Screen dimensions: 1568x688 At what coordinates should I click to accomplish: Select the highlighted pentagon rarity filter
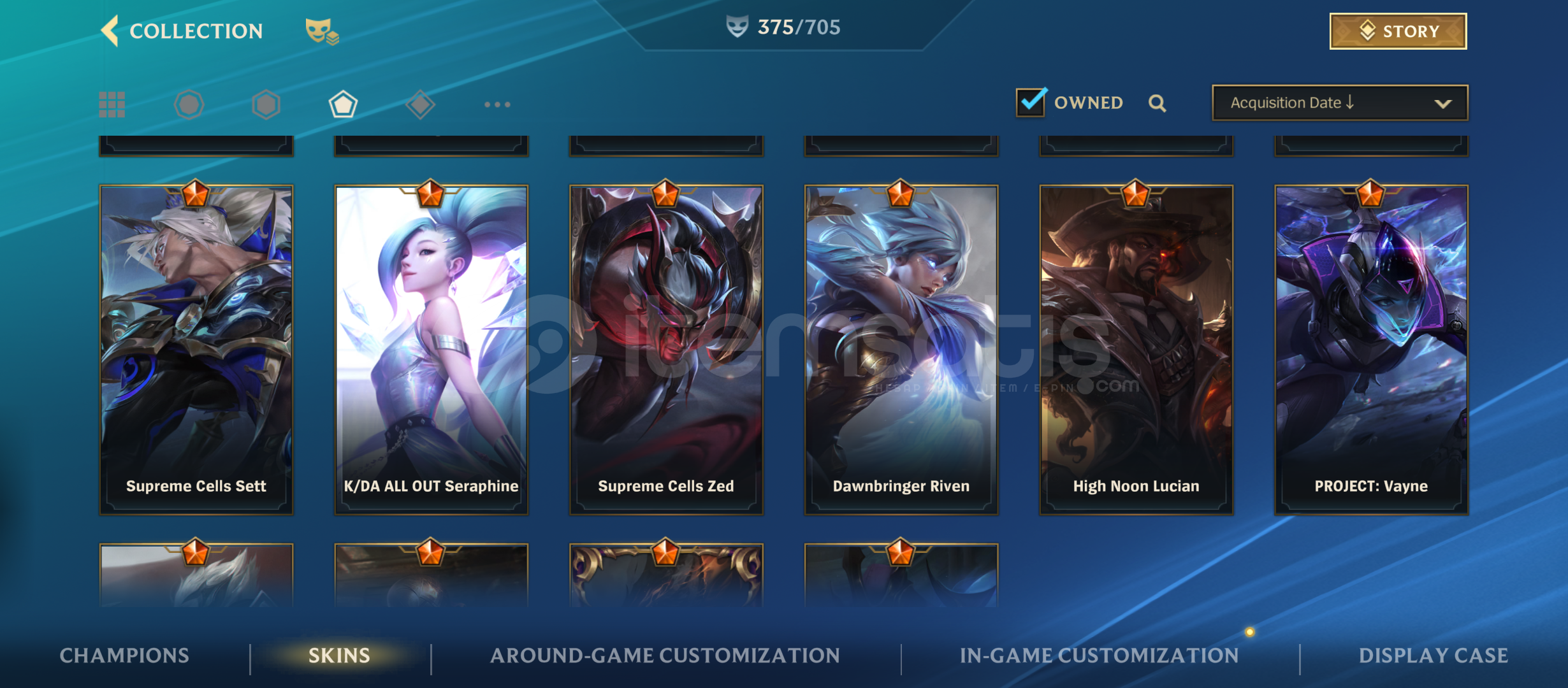point(344,104)
